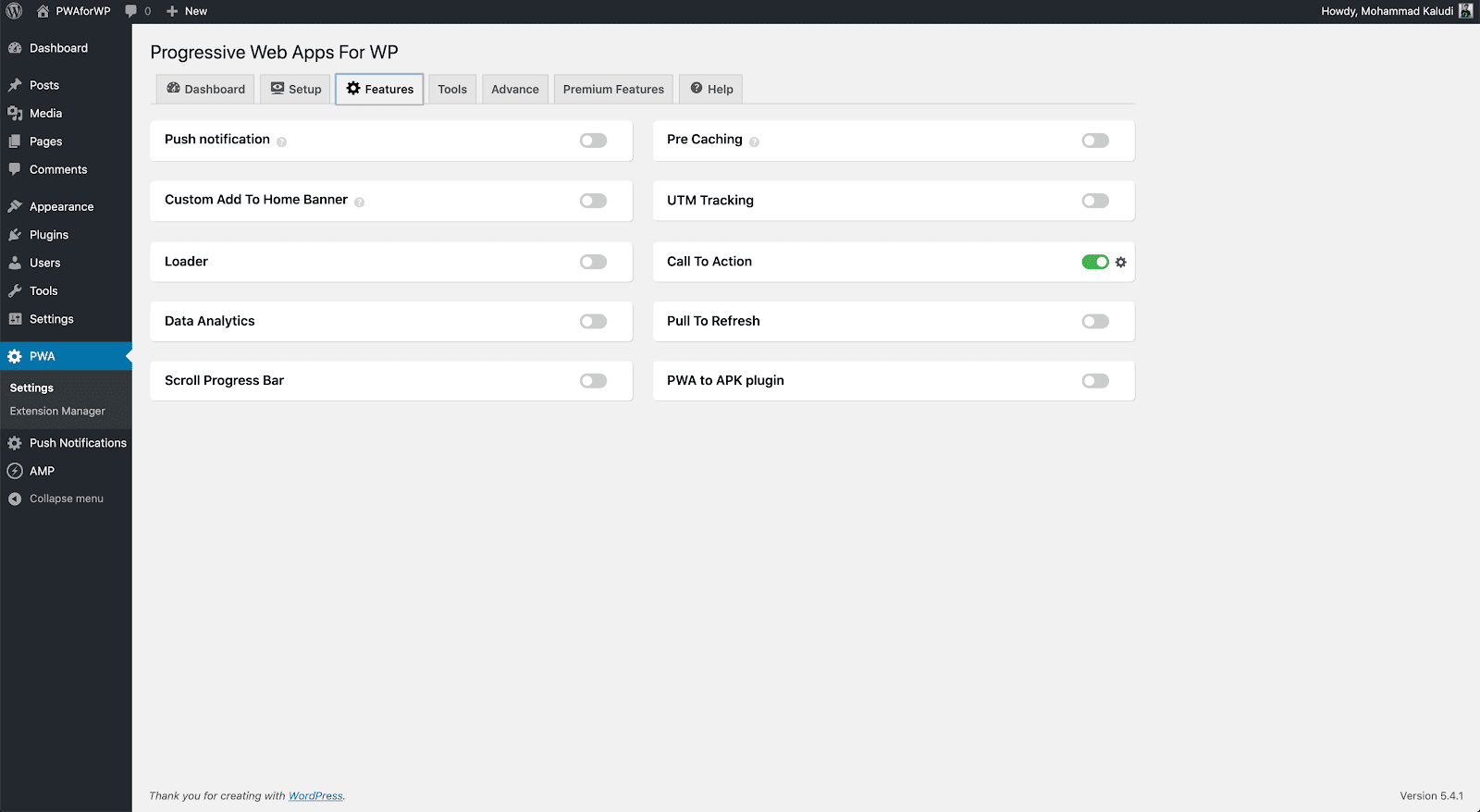Collapse the sidebar menu

66,498
